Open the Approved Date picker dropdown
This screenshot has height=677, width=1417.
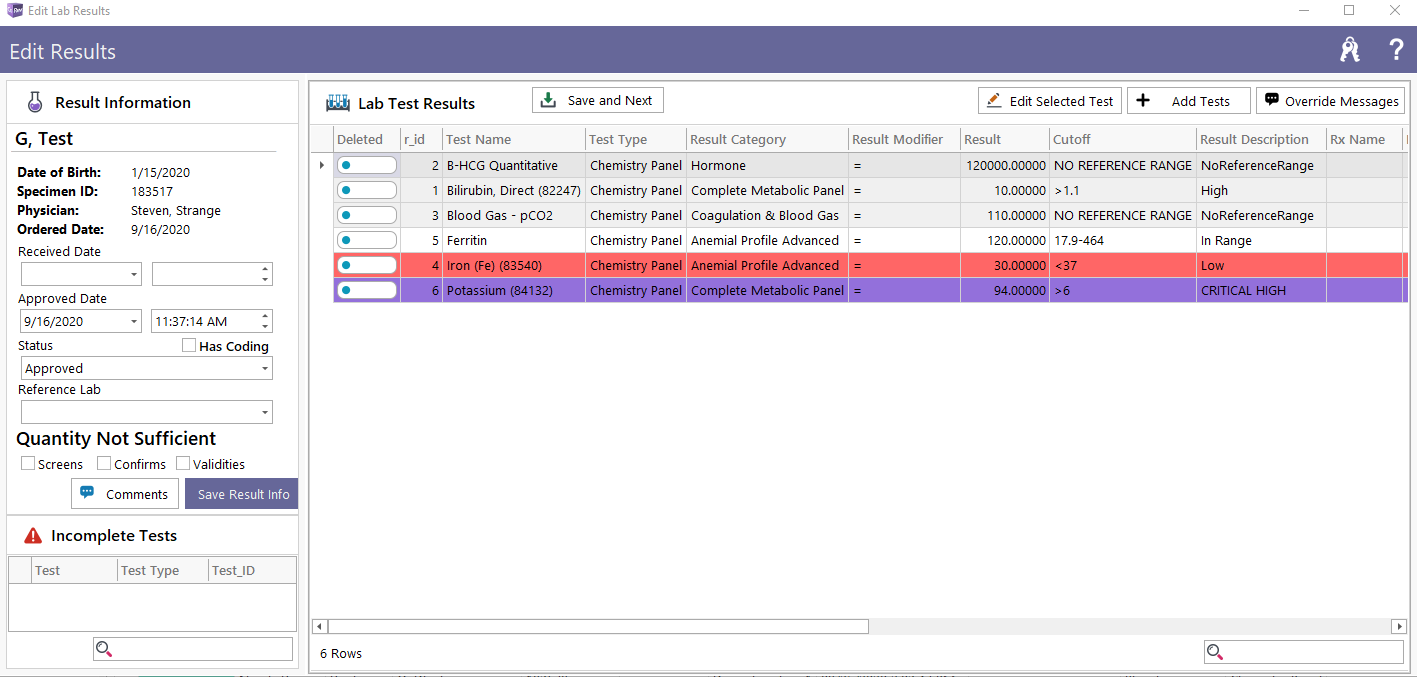[134, 322]
